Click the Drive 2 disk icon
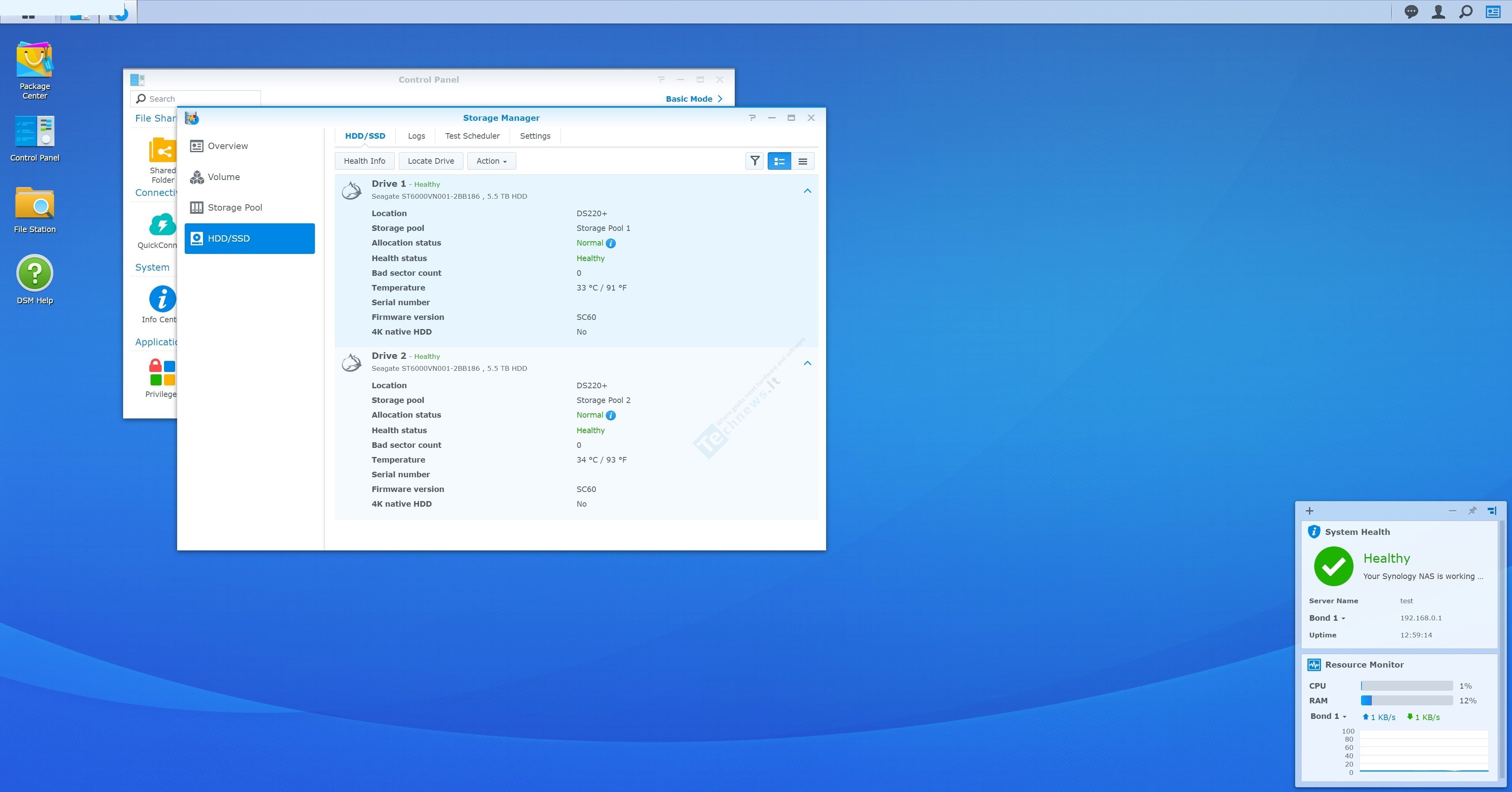1512x792 pixels. pyautogui.click(x=351, y=362)
